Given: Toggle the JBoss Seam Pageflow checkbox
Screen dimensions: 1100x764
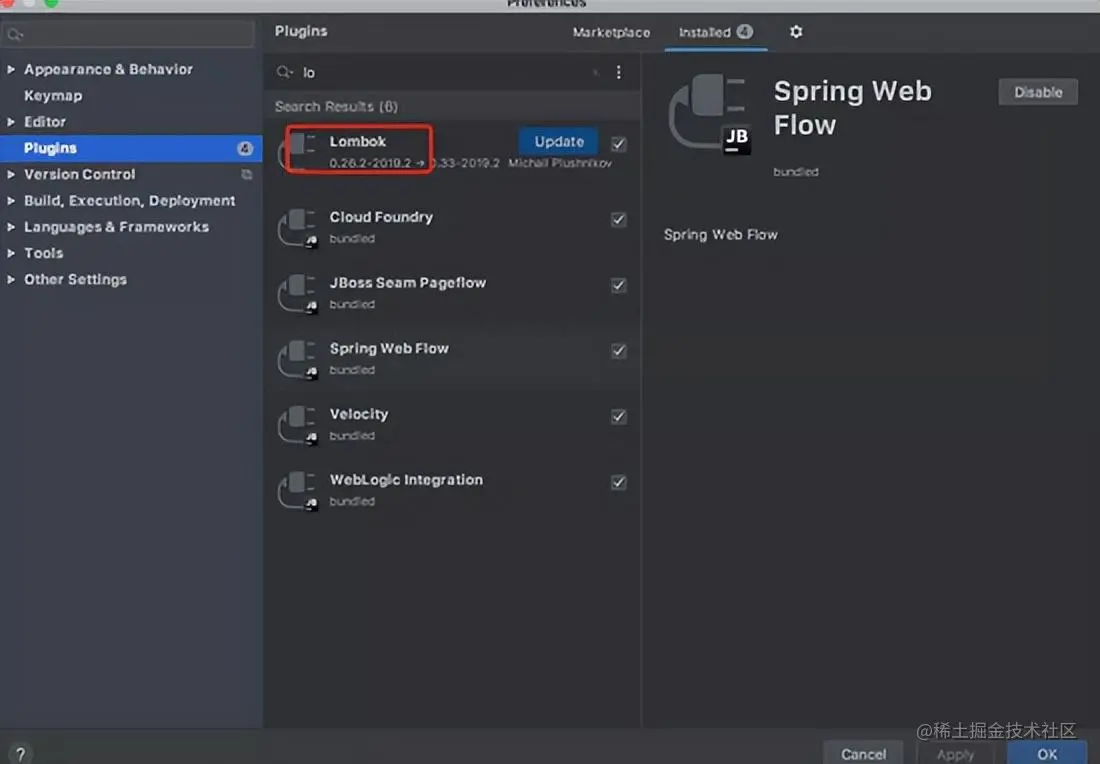Looking at the screenshot, I should point(618,286).
